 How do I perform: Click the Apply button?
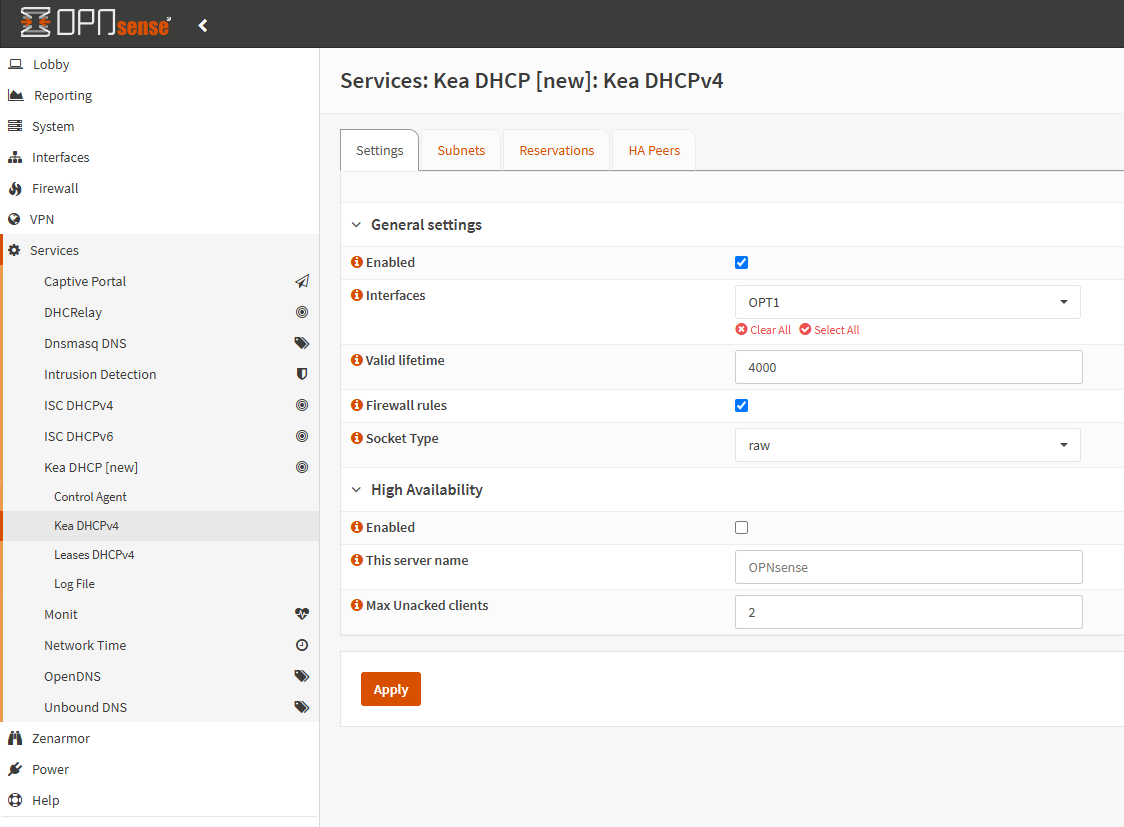click(x=391, y=689)
